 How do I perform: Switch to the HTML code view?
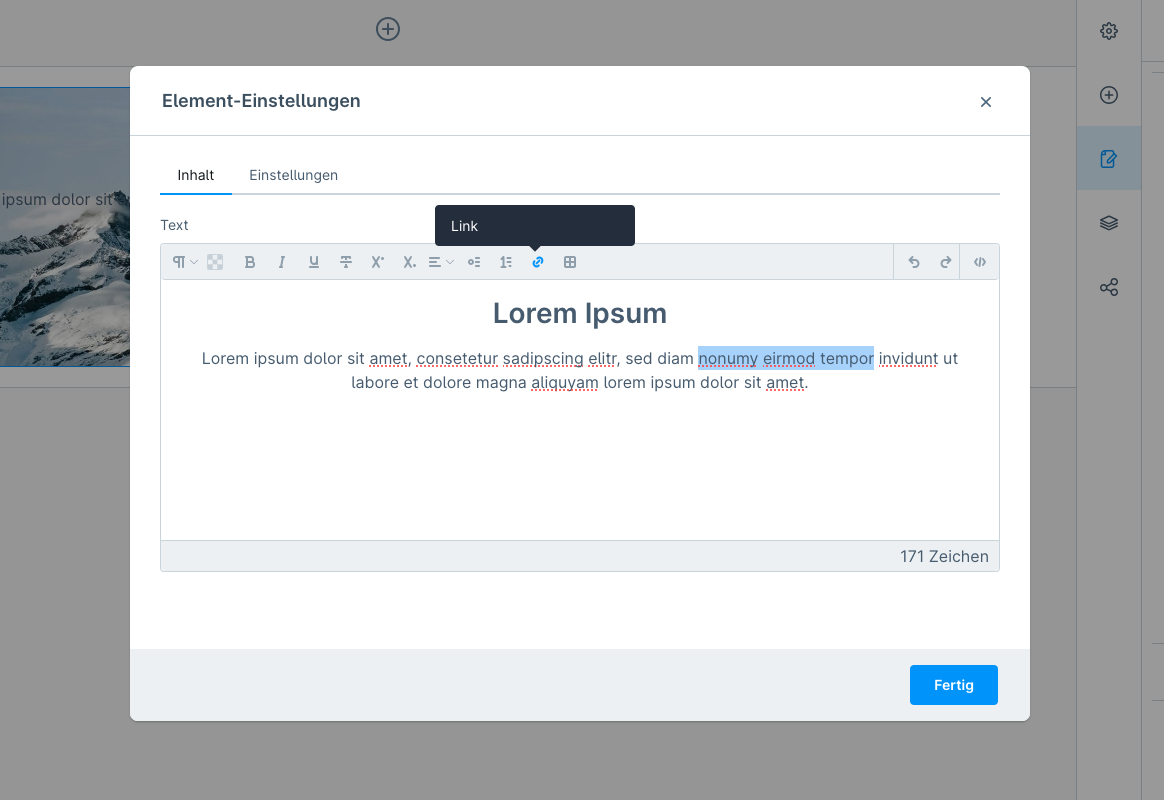point(980,262)
